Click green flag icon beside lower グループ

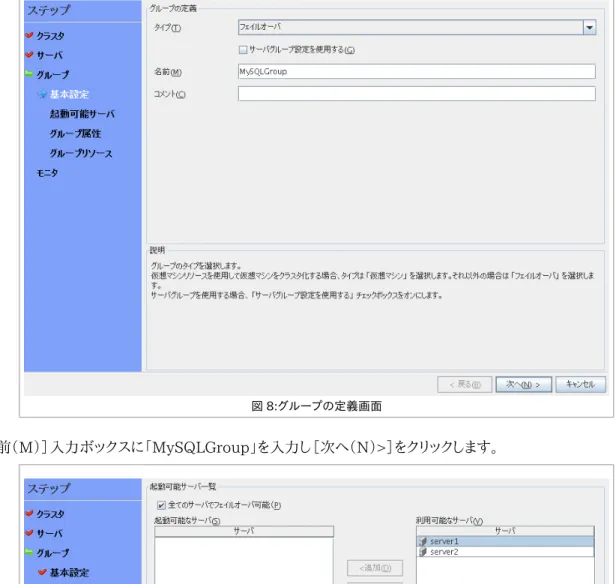pos(29,552)
